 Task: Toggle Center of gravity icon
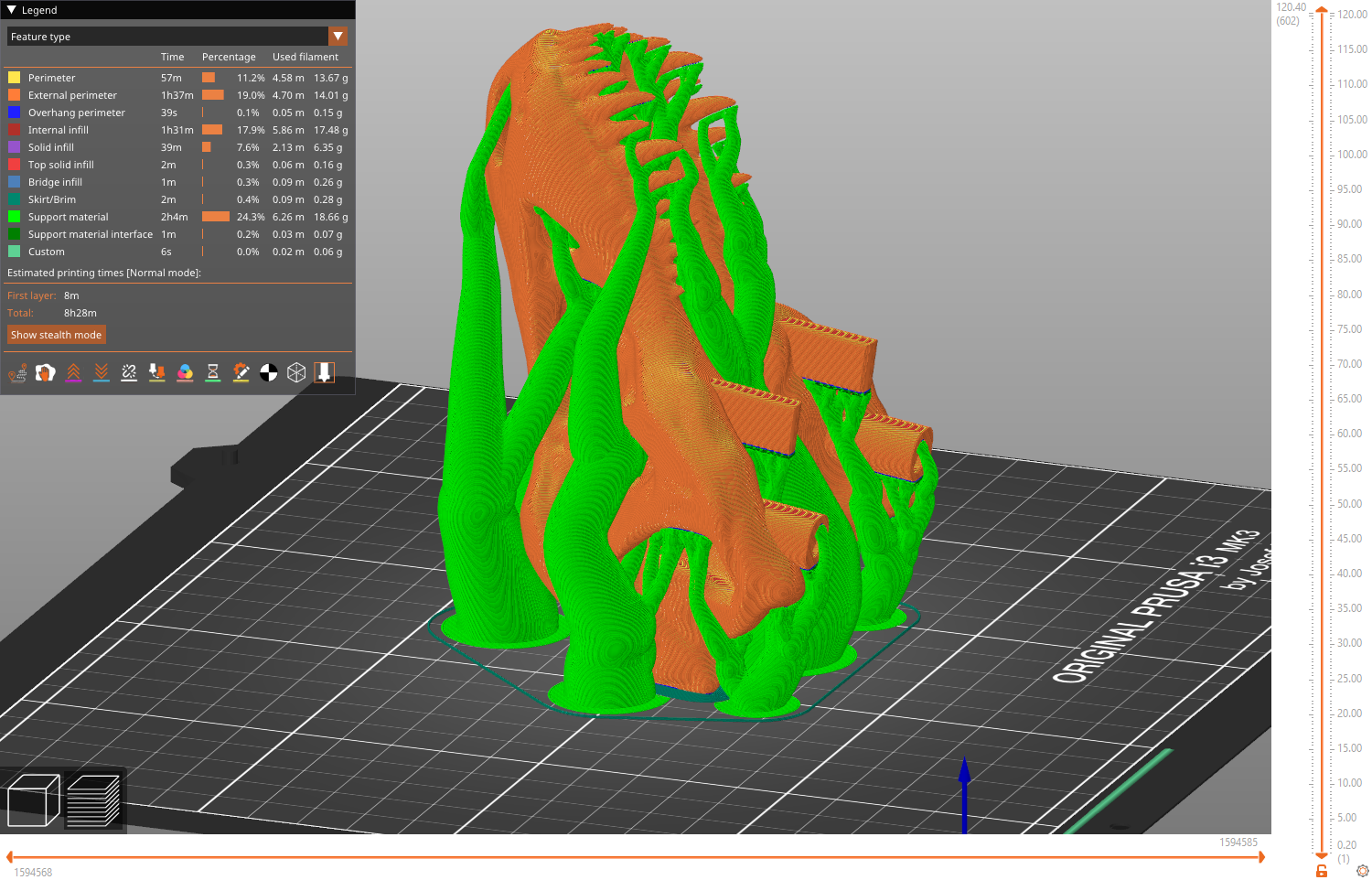269,372
